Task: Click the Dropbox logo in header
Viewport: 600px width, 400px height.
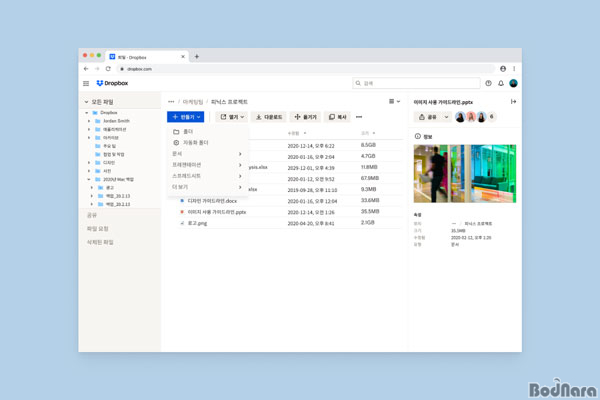Action: click(112, 83)
